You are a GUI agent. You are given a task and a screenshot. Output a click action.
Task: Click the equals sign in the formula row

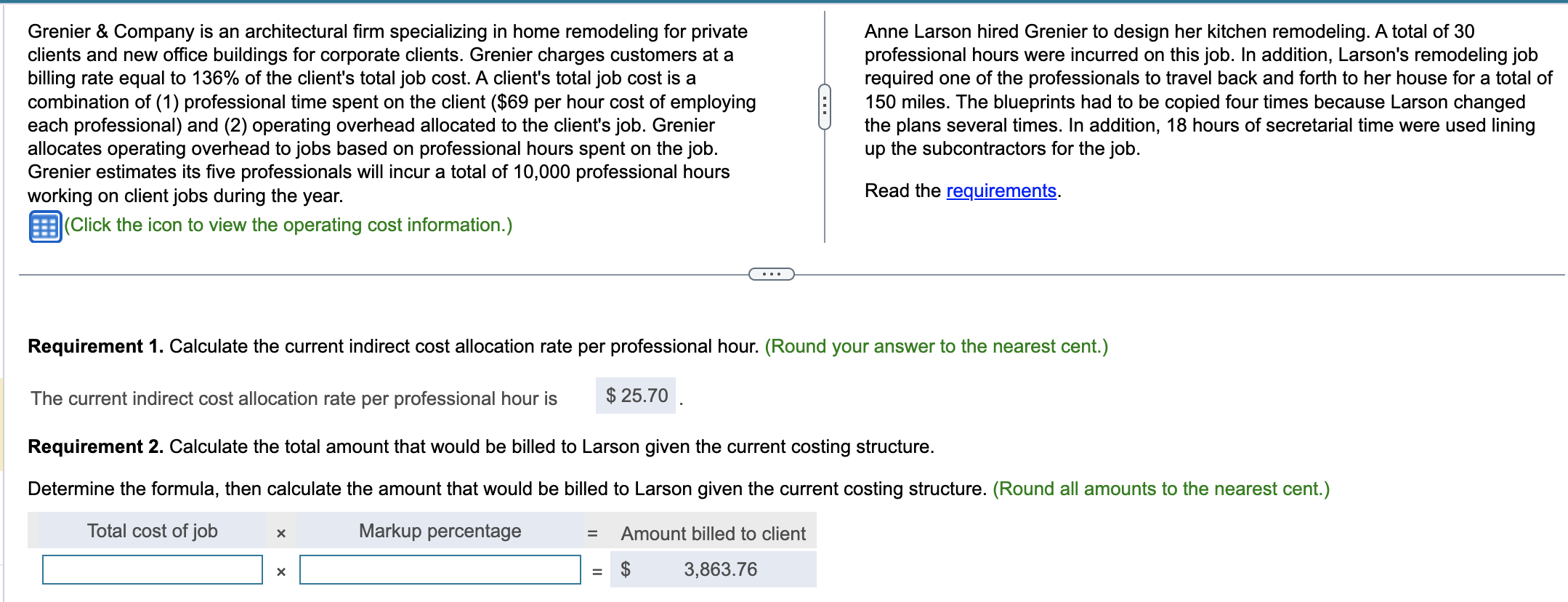pos(596,571)
